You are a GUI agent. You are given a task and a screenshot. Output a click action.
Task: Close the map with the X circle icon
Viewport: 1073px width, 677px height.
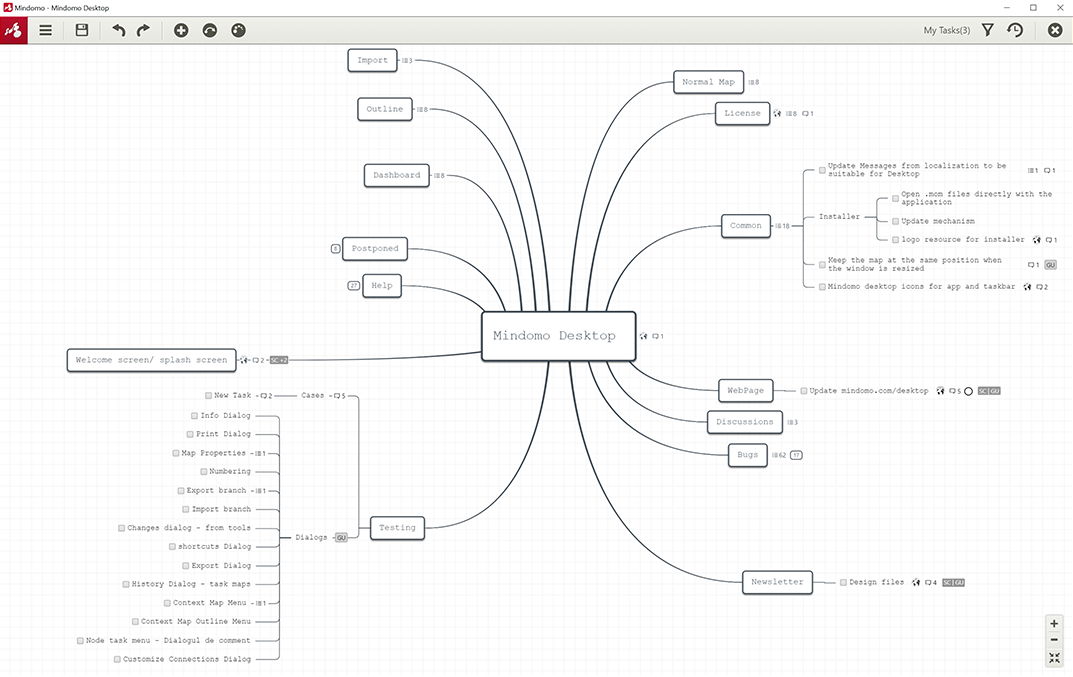[1055, 30]
